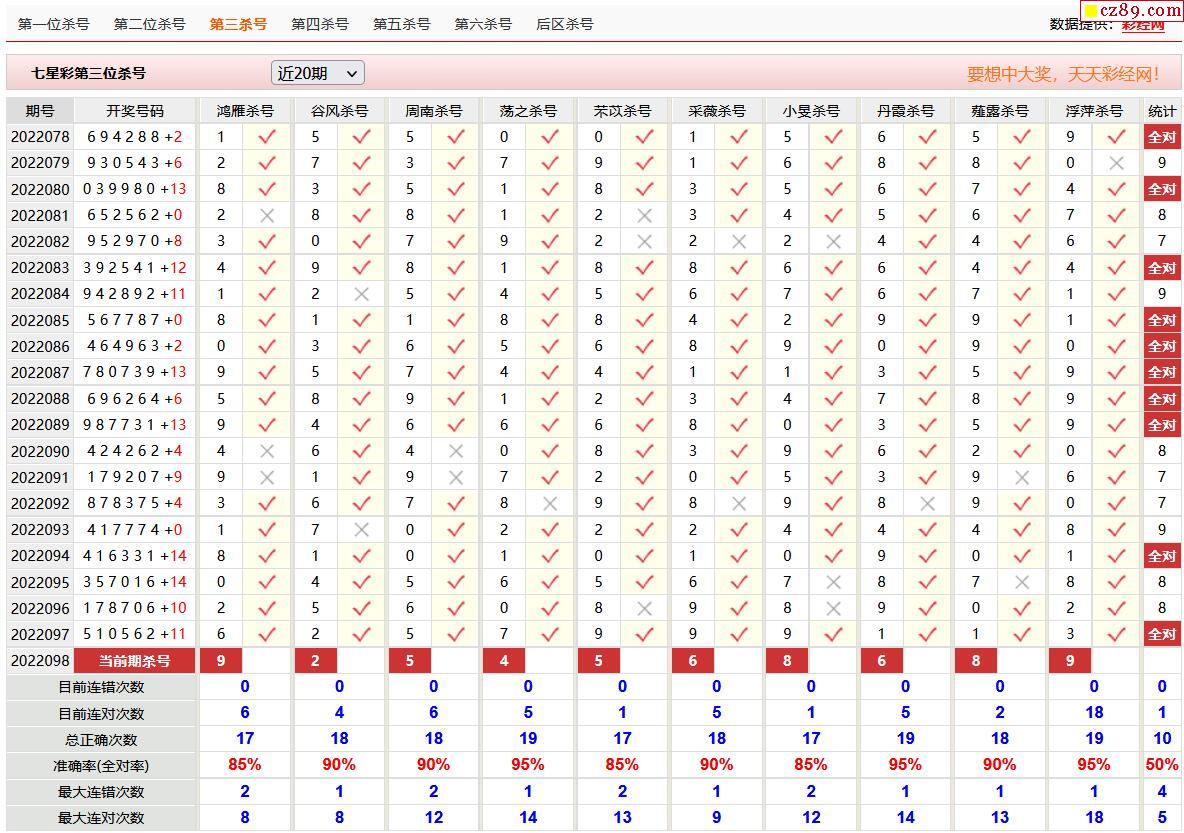Click the 总正确次数 row label
Image resolution: width=1184 pixels, height=833 pixels.
(101, 740)
